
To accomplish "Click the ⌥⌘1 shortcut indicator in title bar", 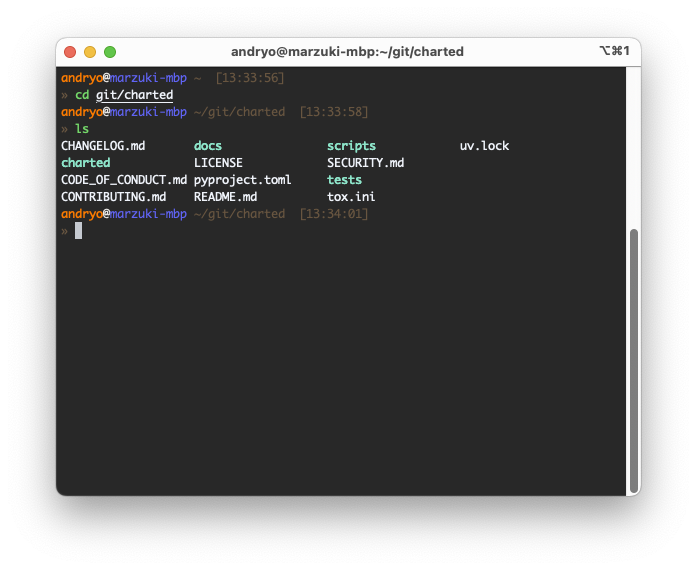I will (614, 51).
